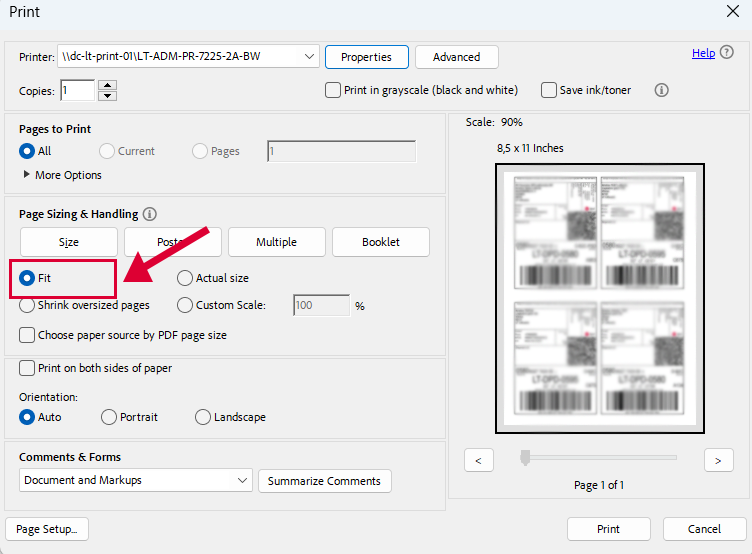Check Print on both sides of paper

tap(27, 368)
